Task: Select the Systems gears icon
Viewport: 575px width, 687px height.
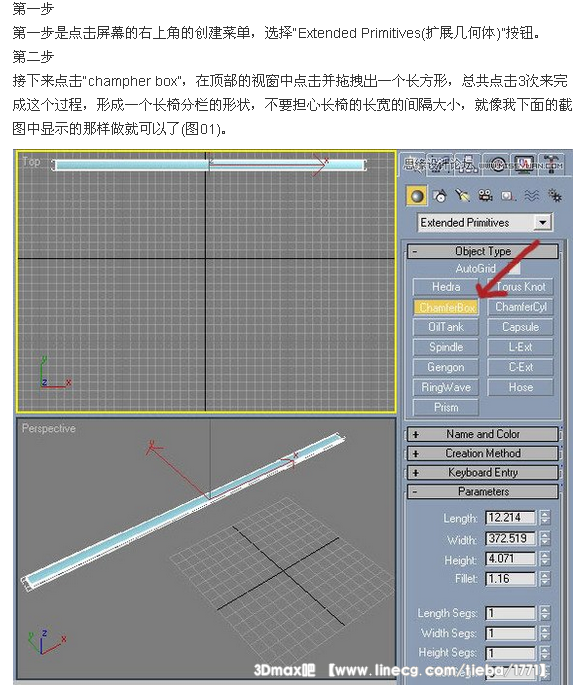Action: 554,196
